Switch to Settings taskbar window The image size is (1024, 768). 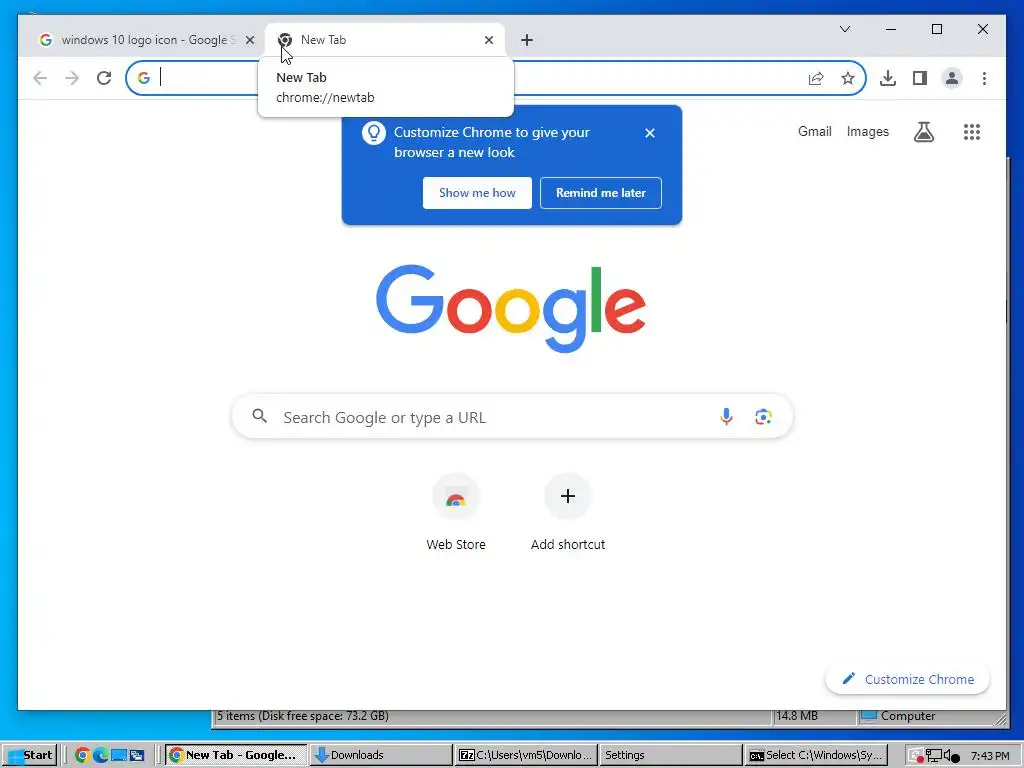click(x=671, y=756)
